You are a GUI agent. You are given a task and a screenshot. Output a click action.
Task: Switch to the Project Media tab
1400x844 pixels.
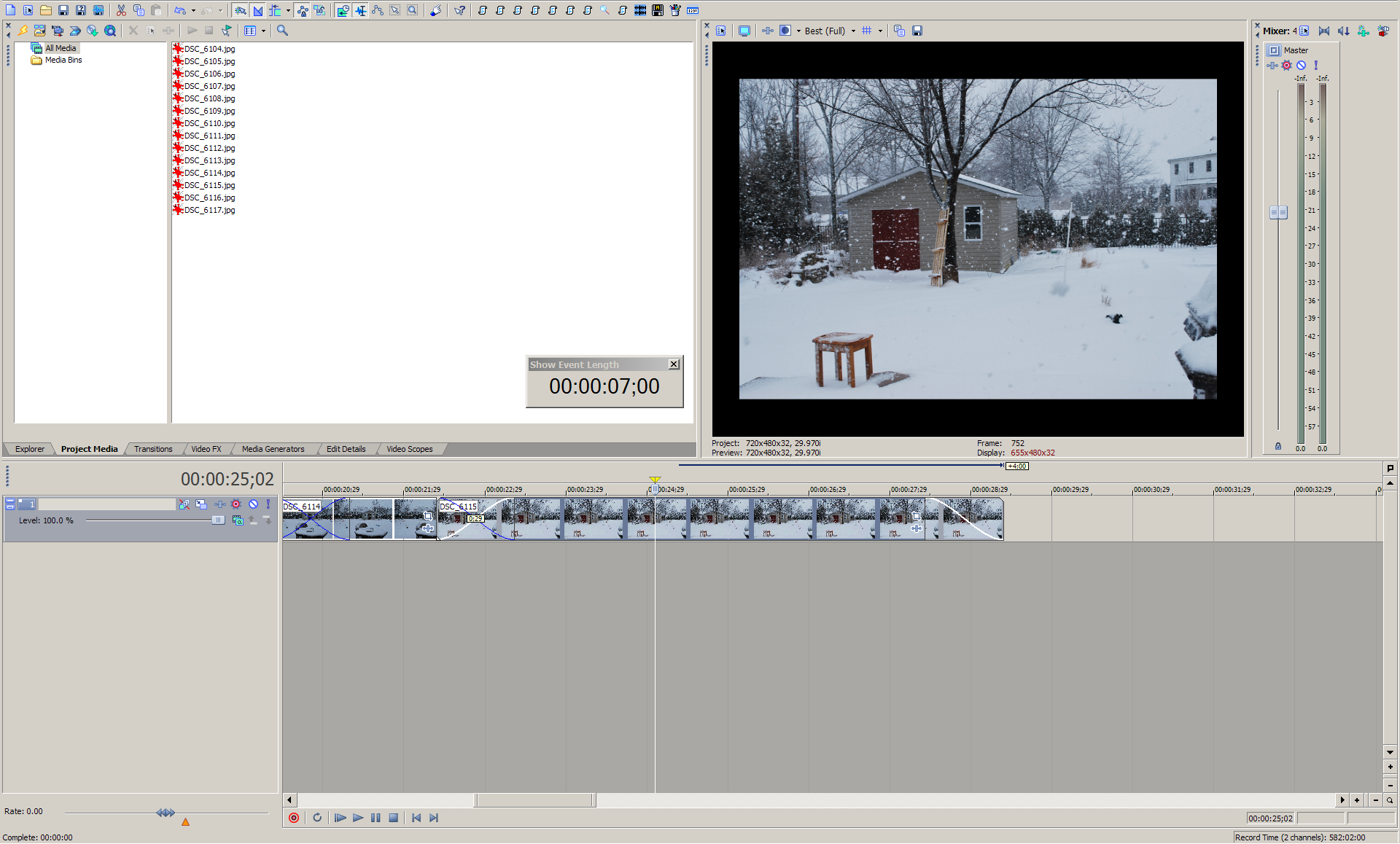[89, 449]
